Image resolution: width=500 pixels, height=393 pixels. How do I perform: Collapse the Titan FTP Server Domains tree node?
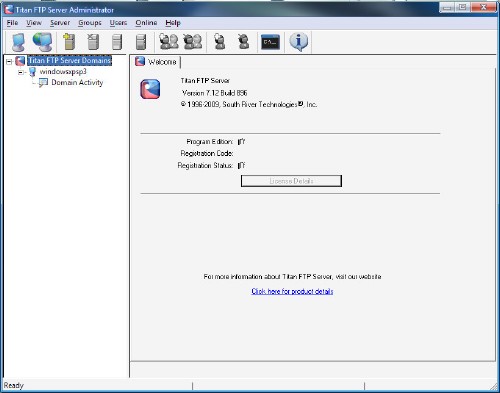tap(9, 61)
